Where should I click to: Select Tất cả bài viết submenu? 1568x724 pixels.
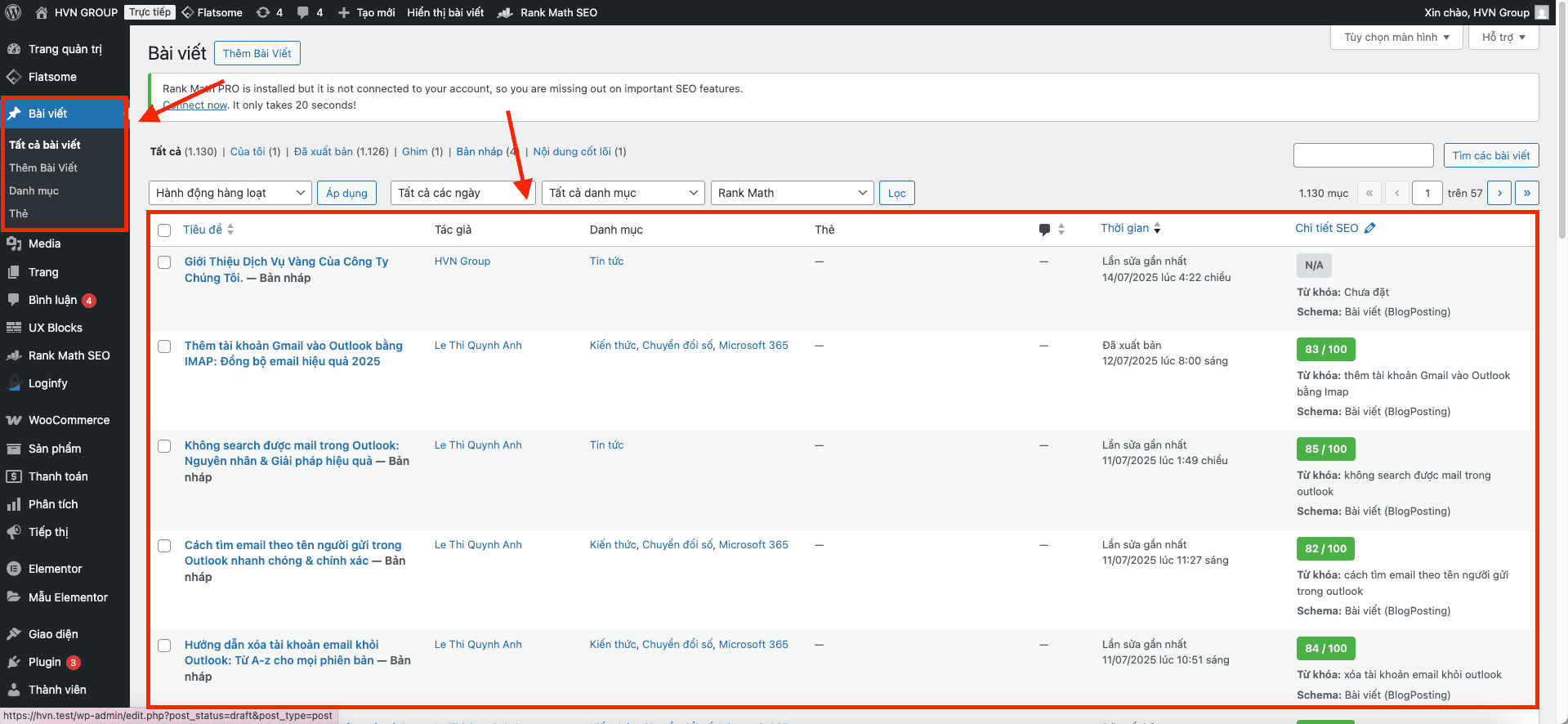[45, 145]
